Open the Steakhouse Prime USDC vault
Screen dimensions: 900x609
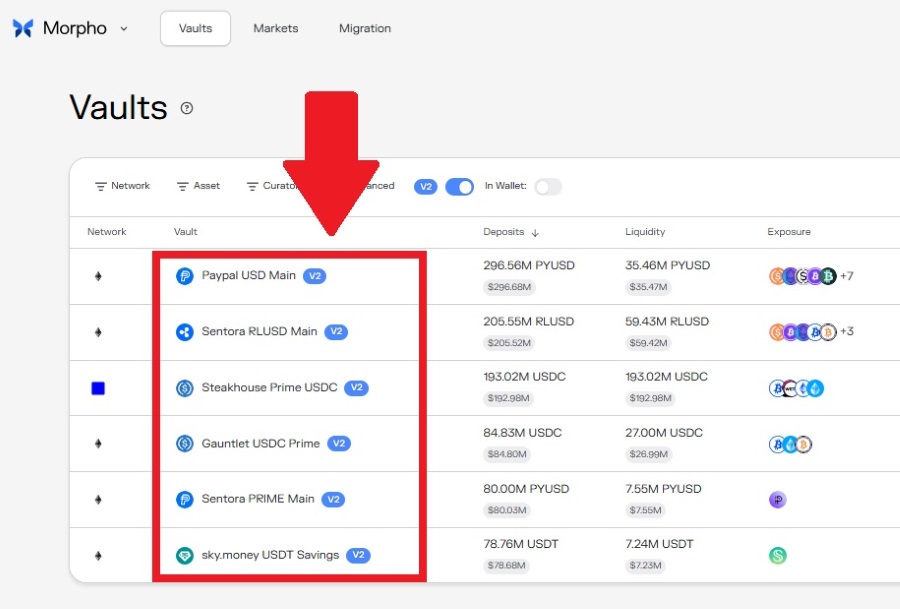269,387
